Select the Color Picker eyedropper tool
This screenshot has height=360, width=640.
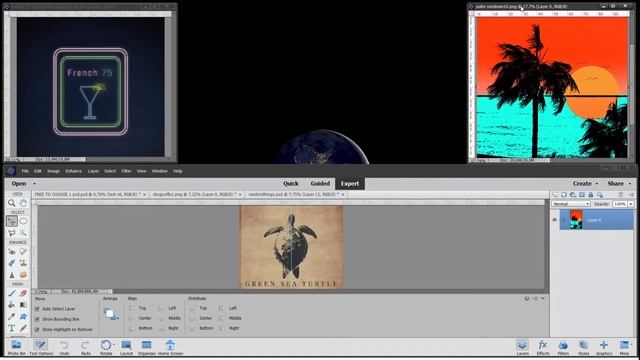(x=11, y=316)
